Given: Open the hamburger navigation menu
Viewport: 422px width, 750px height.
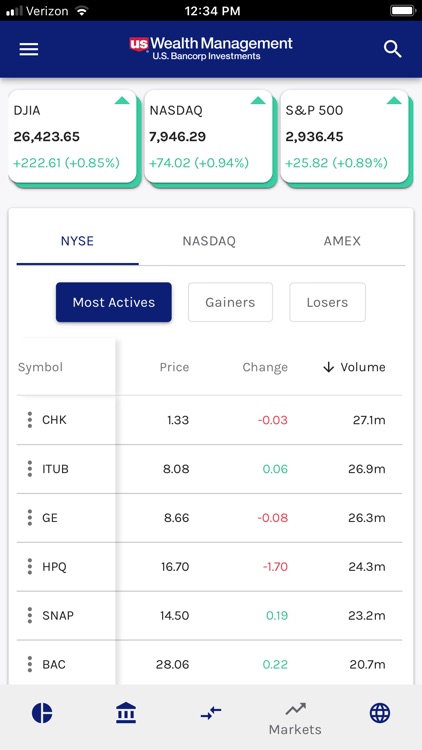Looking at the screenshot, I should tap(29, 49).
